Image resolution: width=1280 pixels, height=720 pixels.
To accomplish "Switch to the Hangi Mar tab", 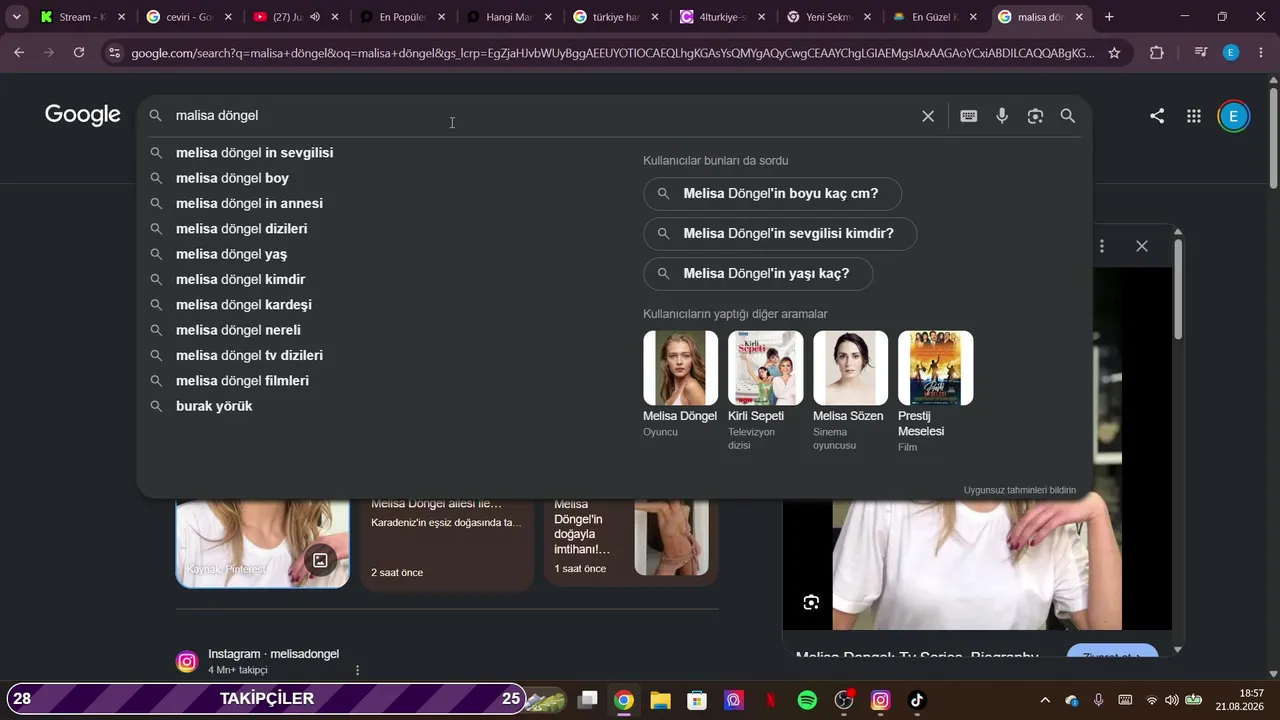I will point(510,17).
